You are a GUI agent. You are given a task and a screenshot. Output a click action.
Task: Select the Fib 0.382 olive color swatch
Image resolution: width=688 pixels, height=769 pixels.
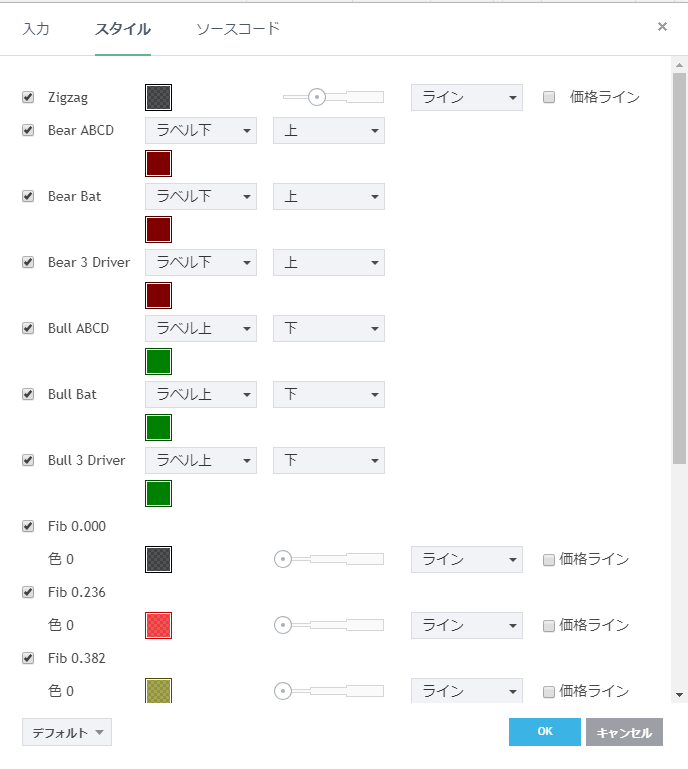(x=158, y=691)
